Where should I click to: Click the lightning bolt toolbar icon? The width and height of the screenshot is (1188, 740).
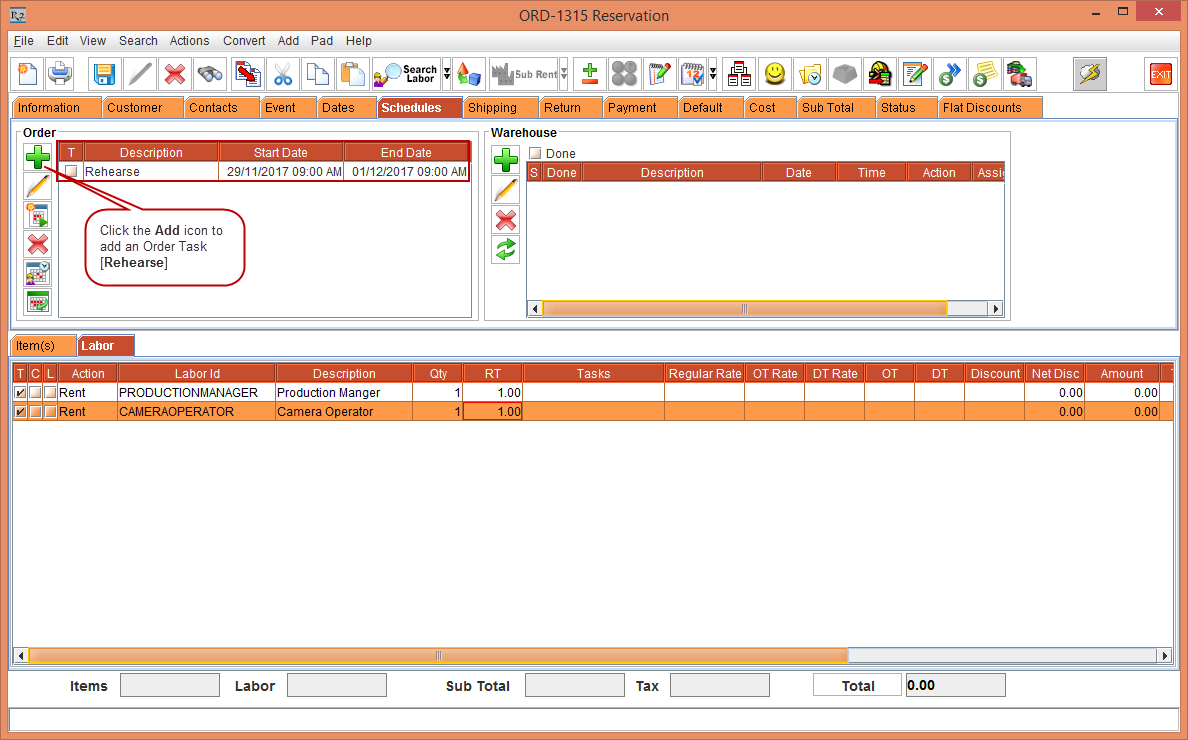coord(1090,73)
